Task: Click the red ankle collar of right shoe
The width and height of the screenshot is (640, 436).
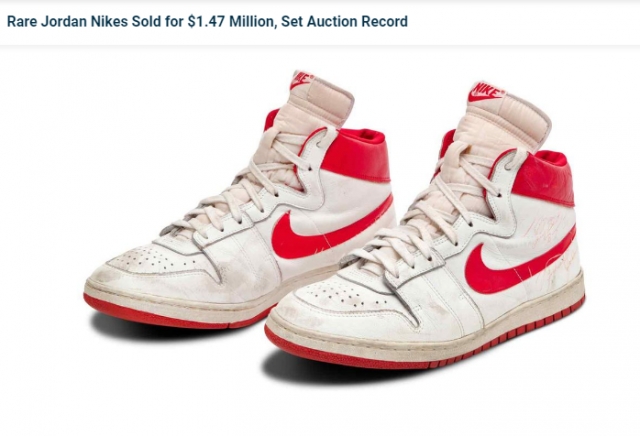Action: click(543, 178)
